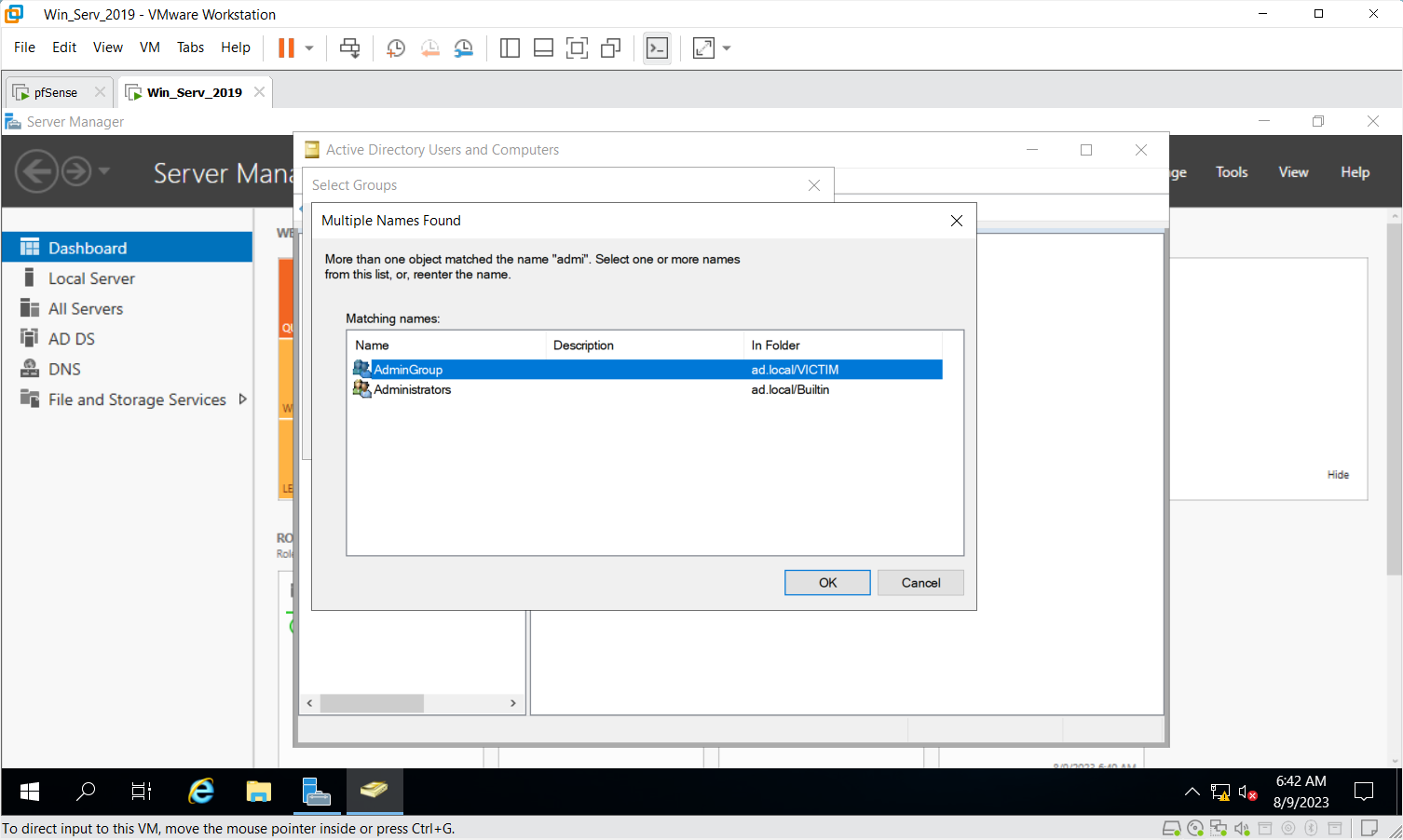Screen dimensions: 1403x840
Task: Click the horizontal scrollbar's right arrow
Action: coord(513,703)
